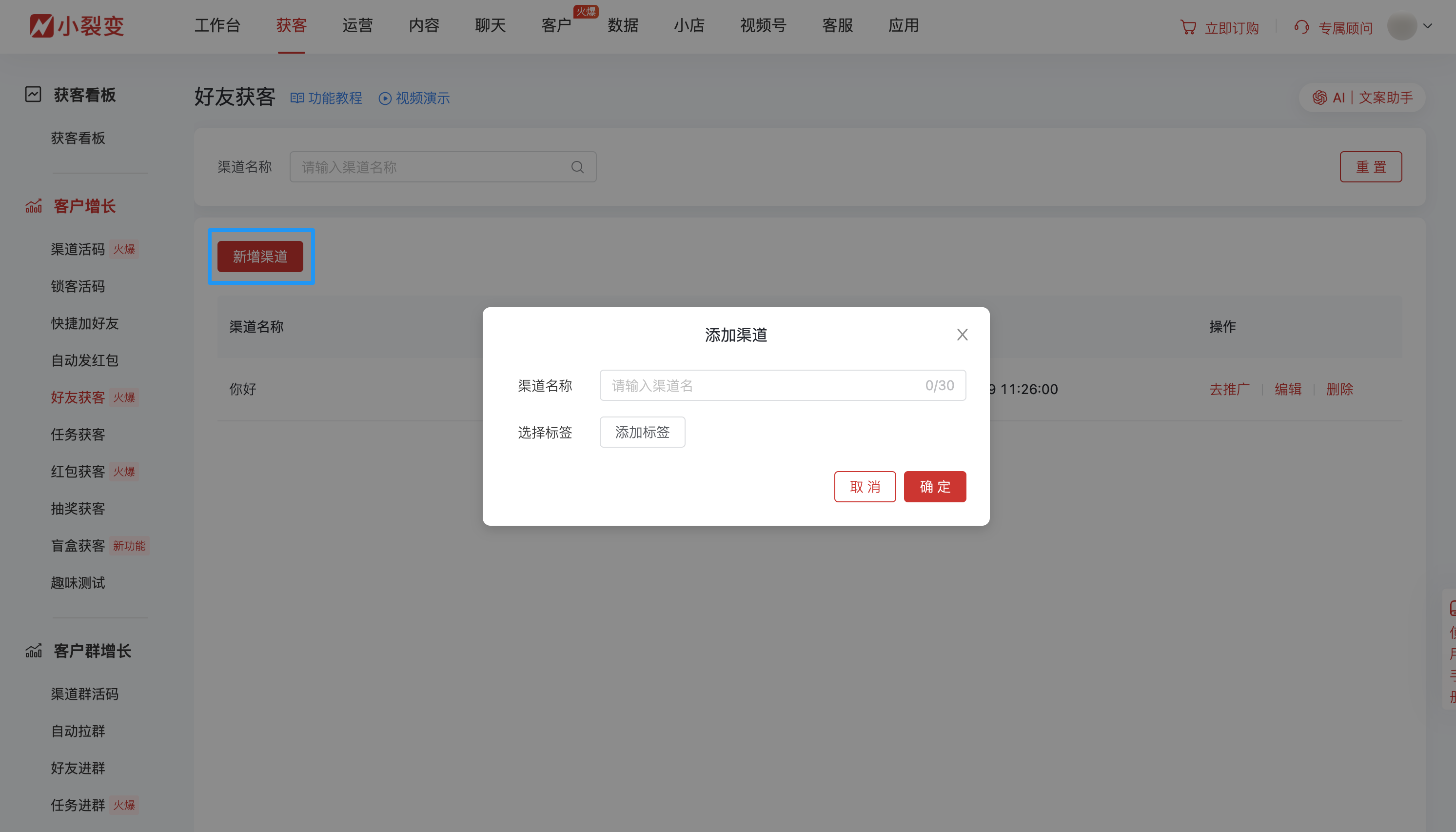Click the chart icon beside 客户群增长
This screenshot has height=832, width=1456.
pyautogui.click(x=34, y=650)
